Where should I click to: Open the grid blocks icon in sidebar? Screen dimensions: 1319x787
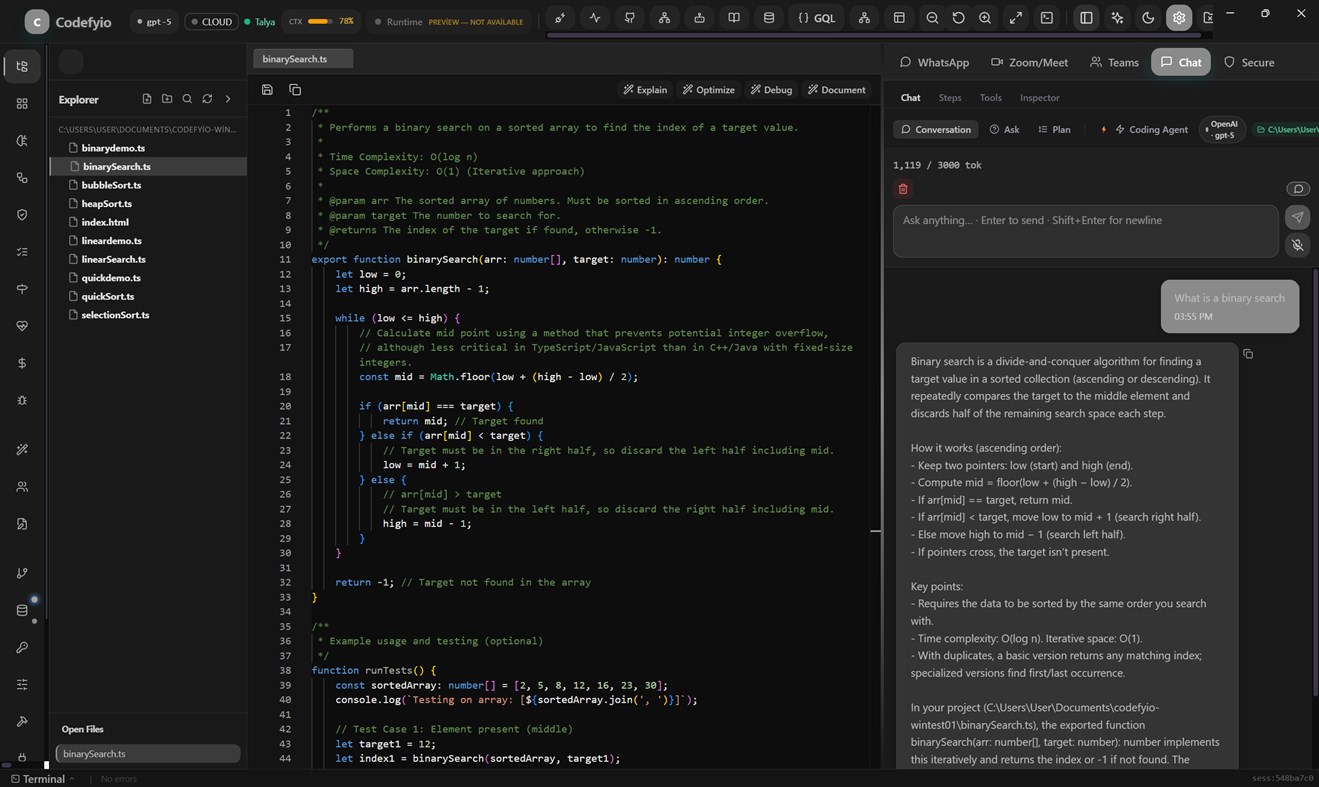click(22, 104)
